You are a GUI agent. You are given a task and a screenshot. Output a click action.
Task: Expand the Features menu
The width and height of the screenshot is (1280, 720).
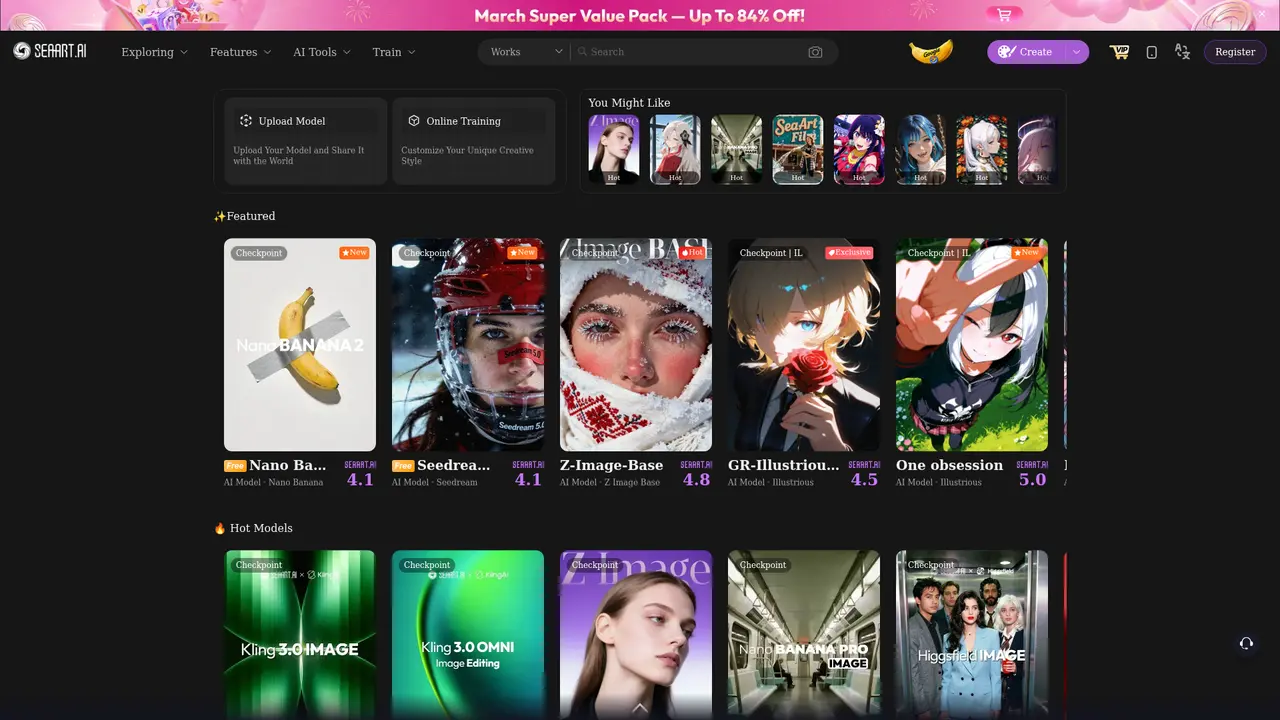pos(241,52)
